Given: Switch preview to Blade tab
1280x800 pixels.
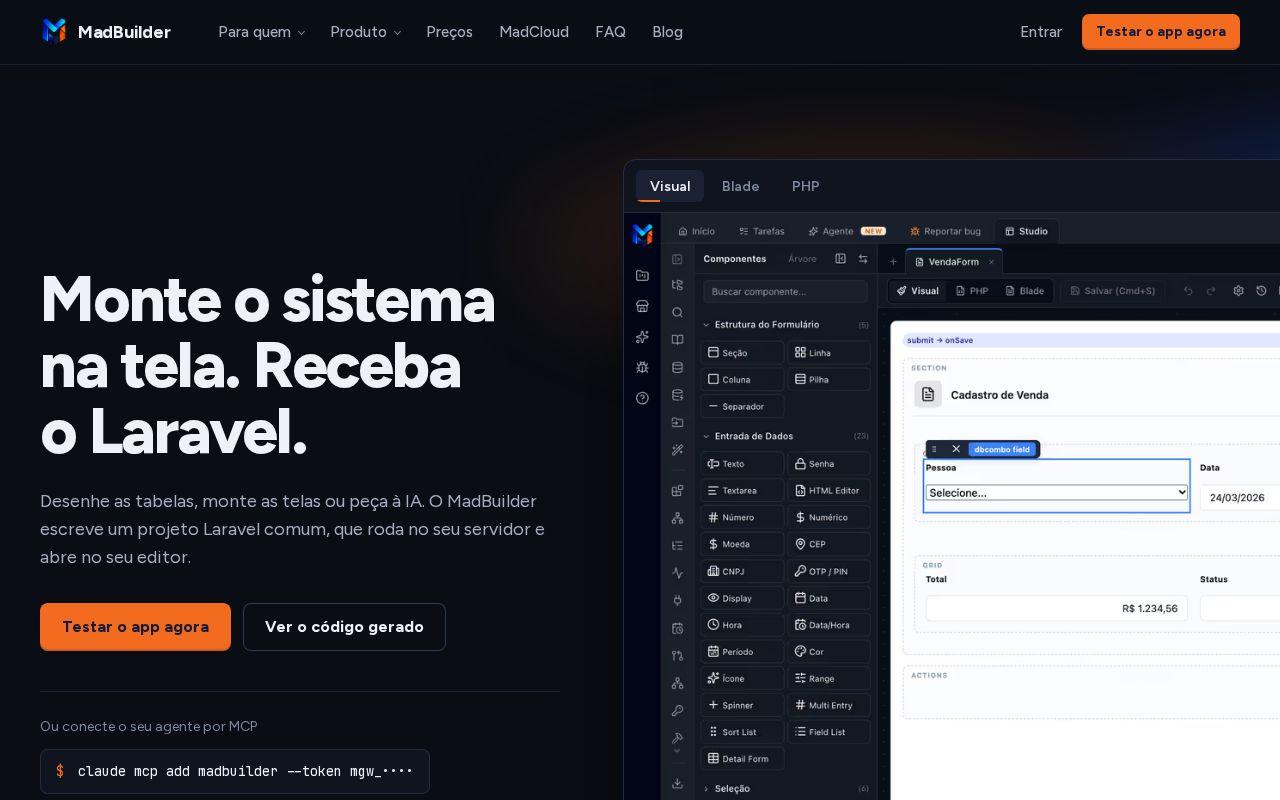Looking at the screenshot, I should point(741,186).
